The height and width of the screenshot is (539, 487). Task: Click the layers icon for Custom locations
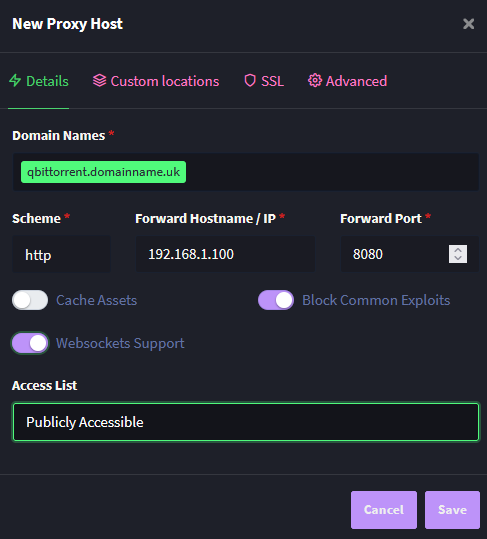tap(99, 81)
